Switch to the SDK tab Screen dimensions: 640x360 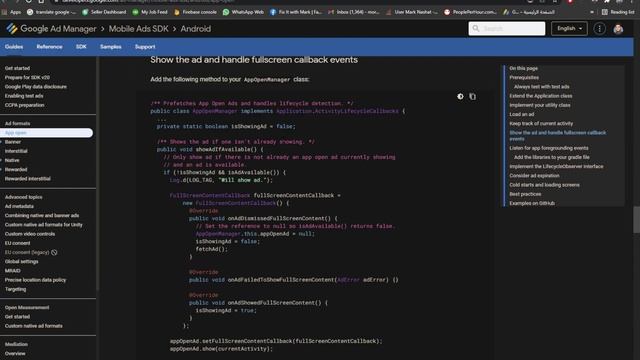click(x=81, y=47)
